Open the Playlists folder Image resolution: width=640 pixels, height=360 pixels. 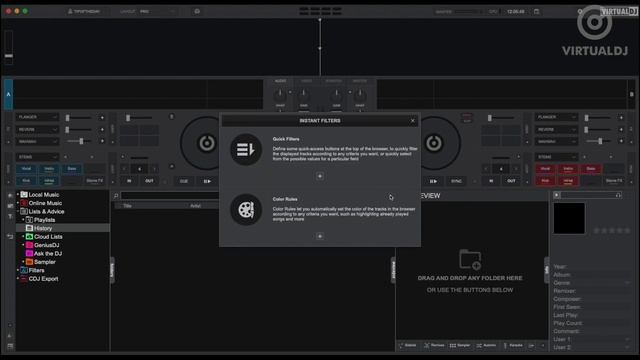pos(44,220)
